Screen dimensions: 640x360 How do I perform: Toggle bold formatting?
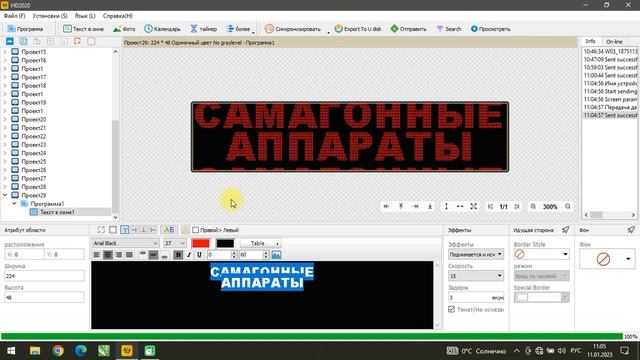tap(178, 255)
